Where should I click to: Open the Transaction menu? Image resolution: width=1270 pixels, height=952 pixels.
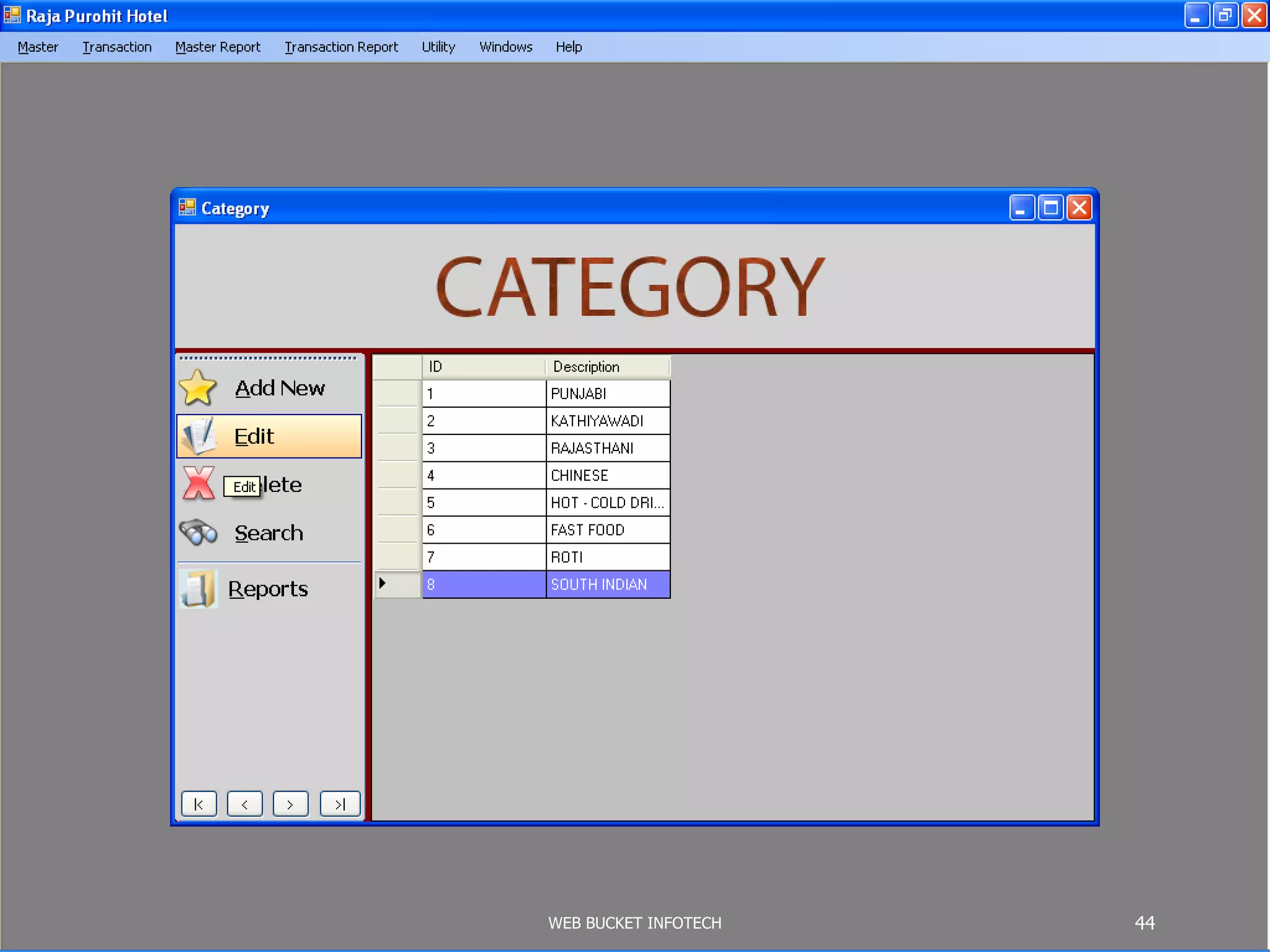tap(117, 47)
